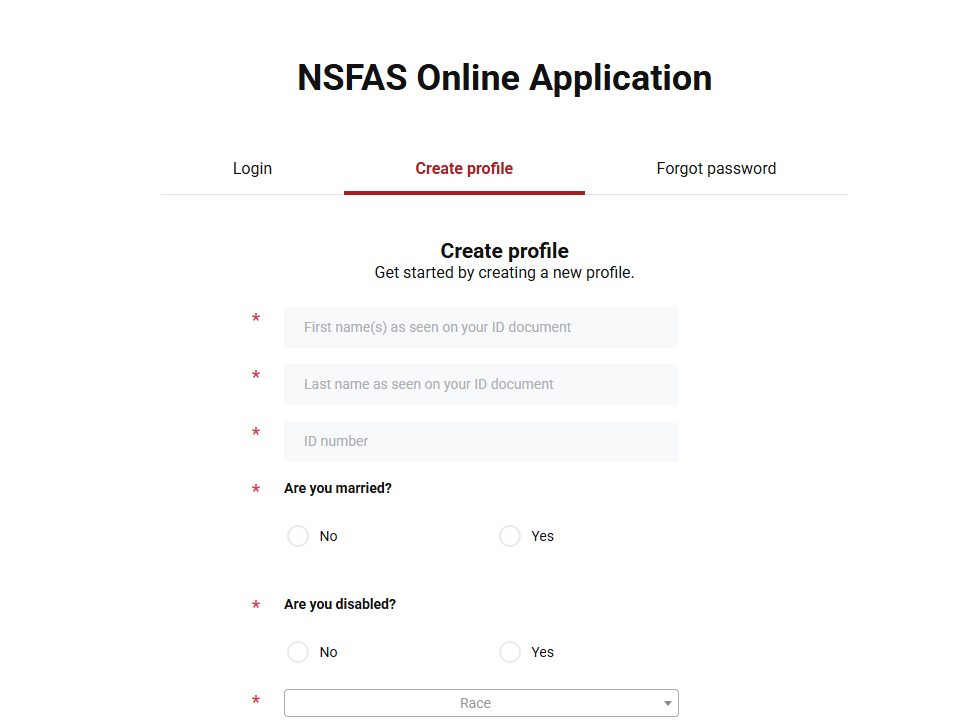
Task: Click the asterisk beside Race dropdown
Action: pos(256,700)
